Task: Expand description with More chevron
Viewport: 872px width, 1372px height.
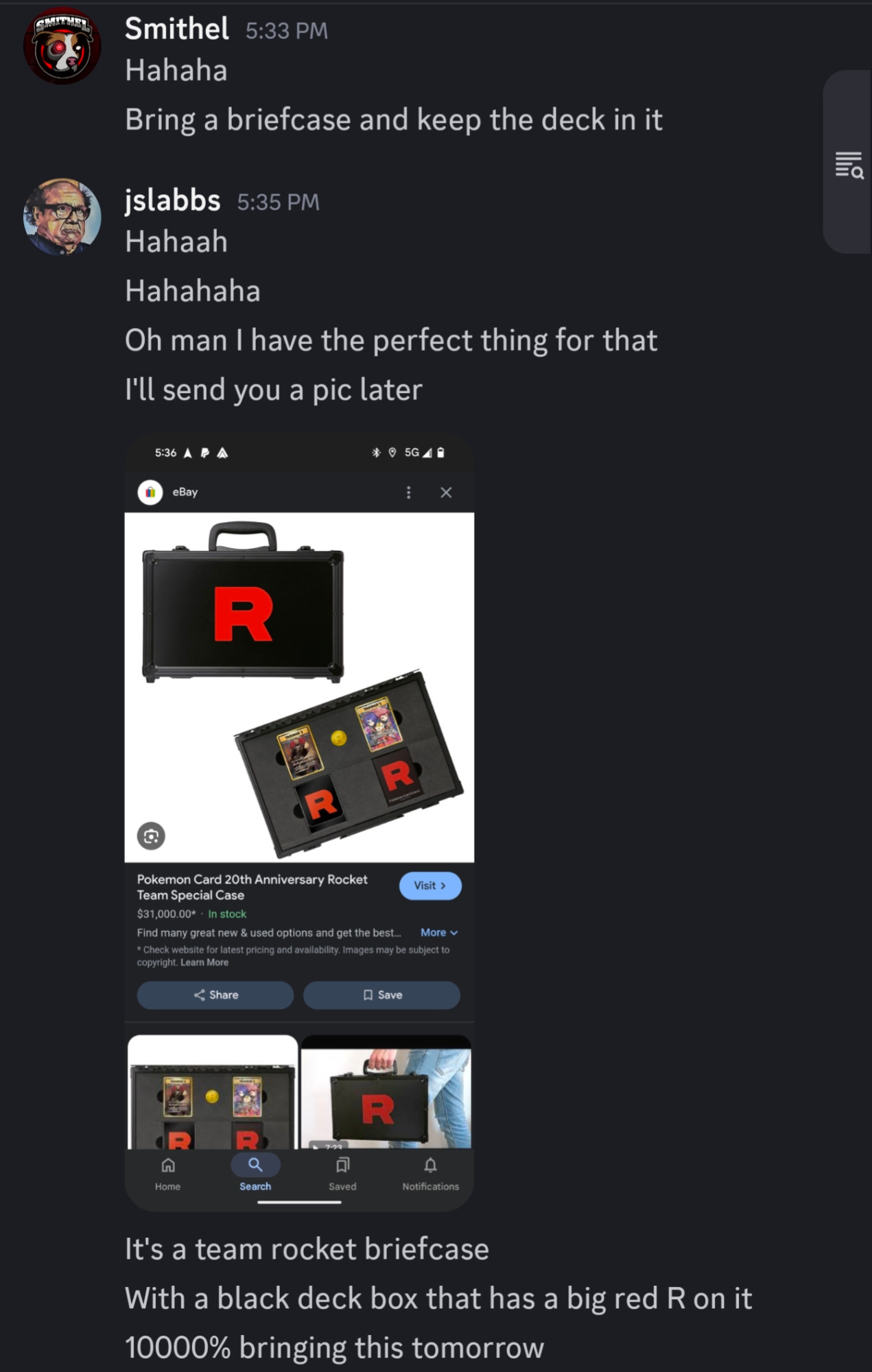Action: pos(439,932)
